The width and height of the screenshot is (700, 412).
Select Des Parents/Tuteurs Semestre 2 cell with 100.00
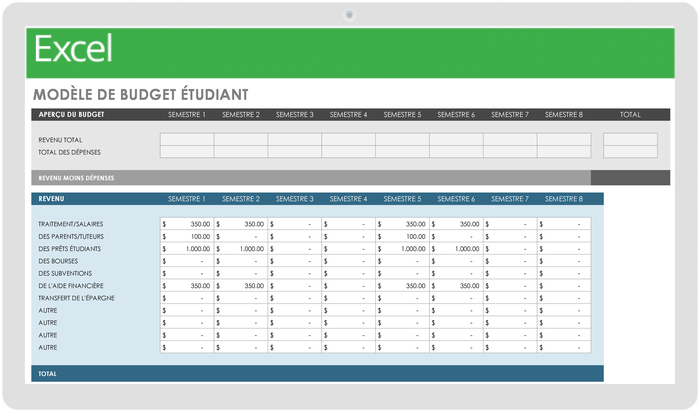click(x=241, y=236)
